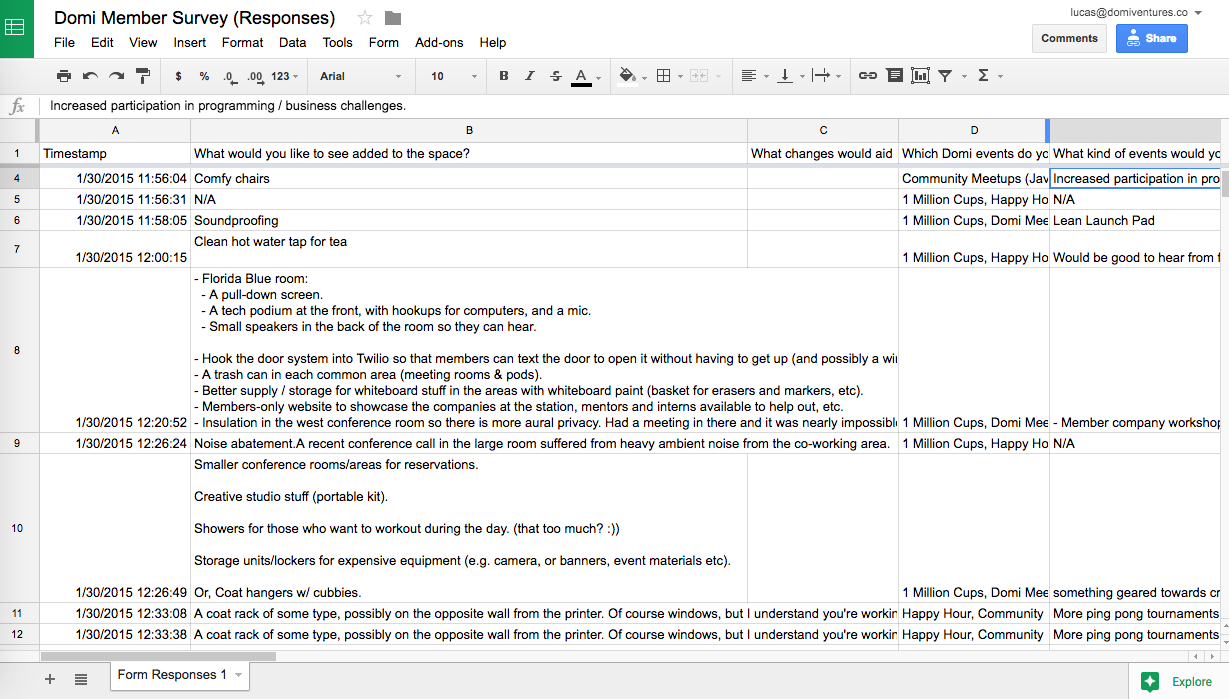The width and height of the screenshot is (1229, 699).
Task: Format as percent icon
Action: tap(204, 76)
